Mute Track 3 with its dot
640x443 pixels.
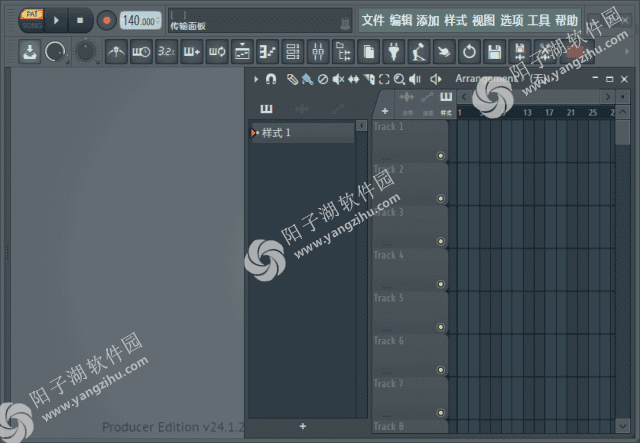point(440,241)
